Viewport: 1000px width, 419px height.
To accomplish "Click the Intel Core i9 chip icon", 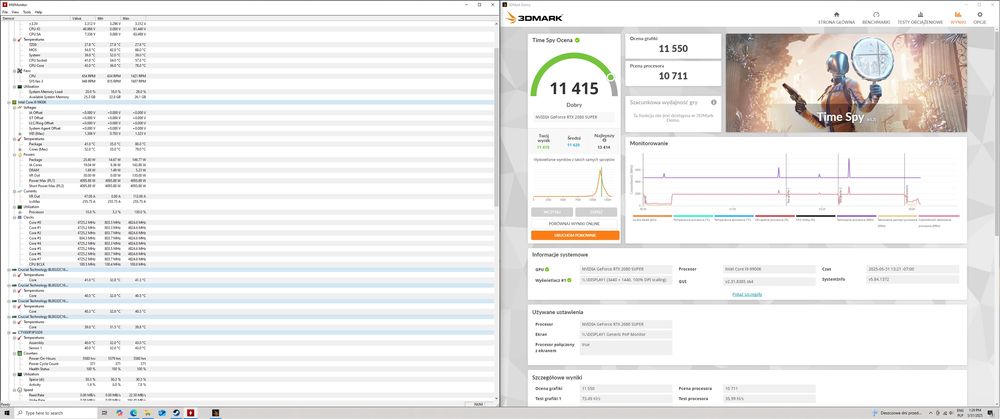I will coord(14,102).
